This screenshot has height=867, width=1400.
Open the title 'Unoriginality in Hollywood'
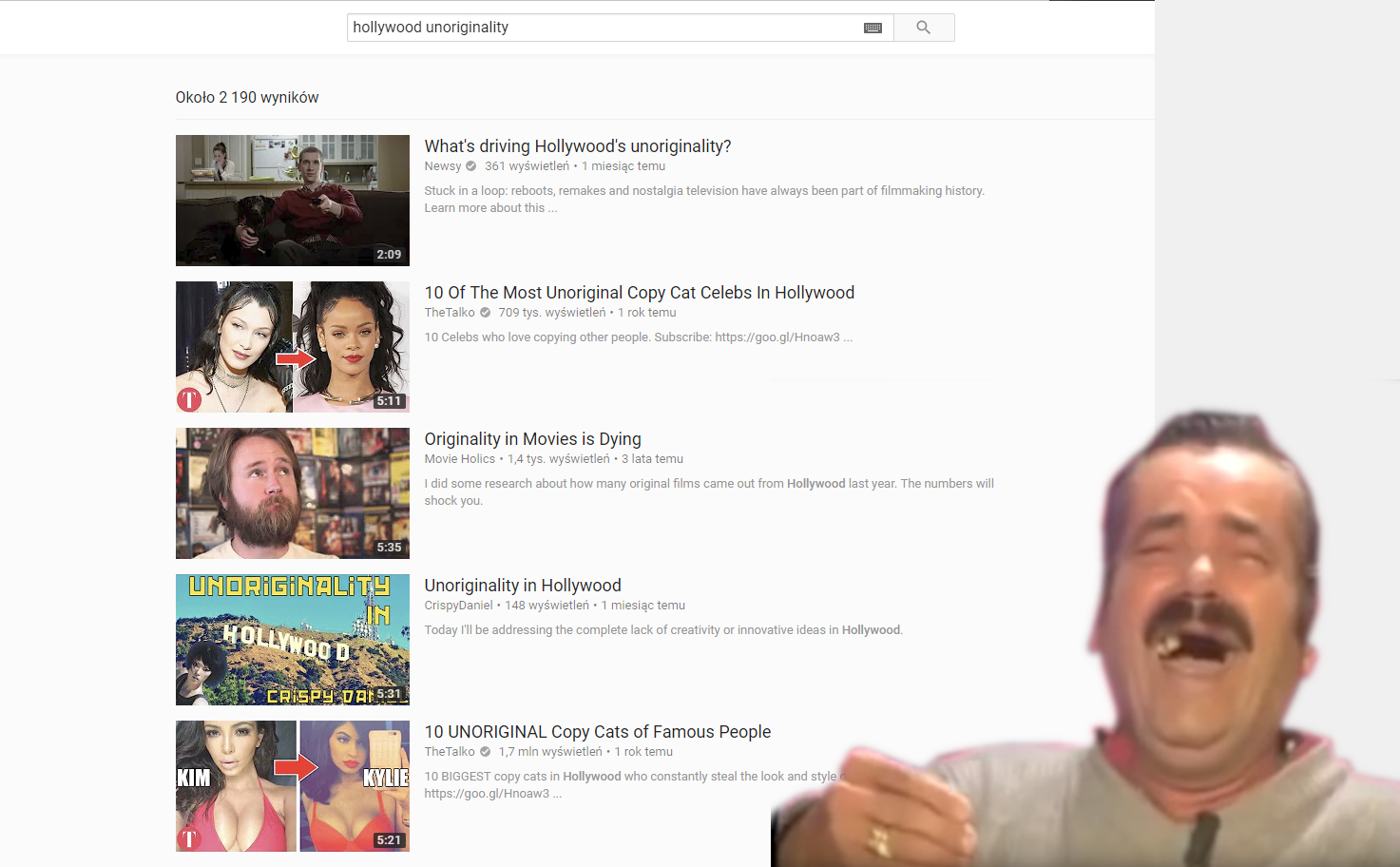[523, 586]
